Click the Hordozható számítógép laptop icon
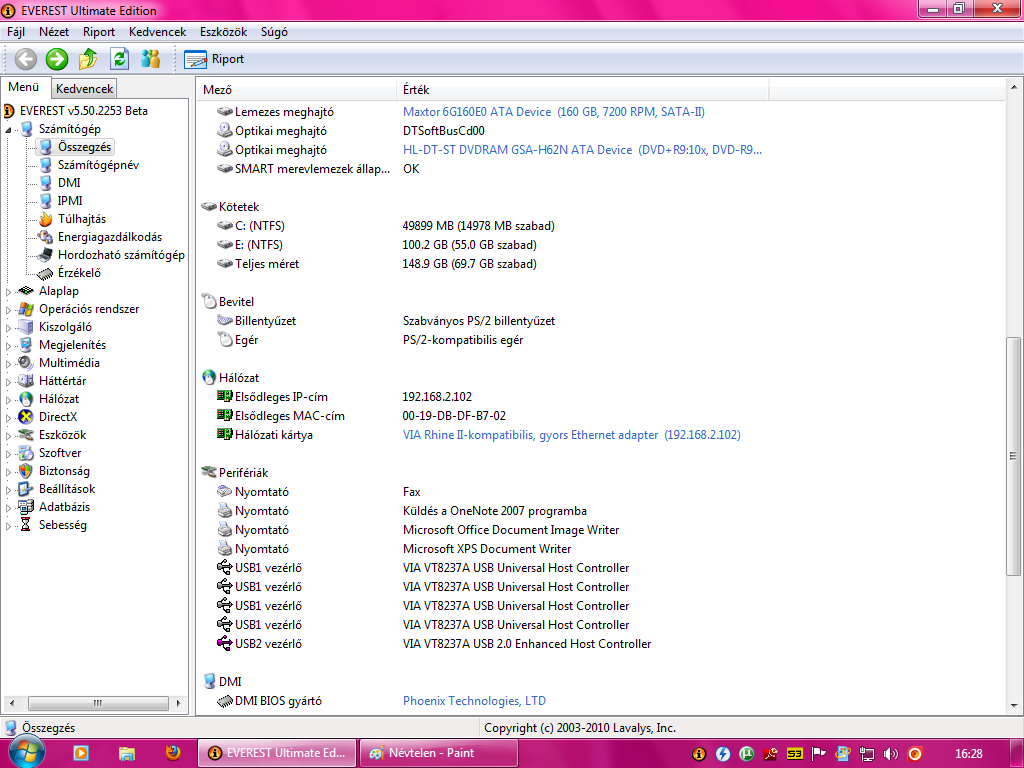 coord(46,255)
